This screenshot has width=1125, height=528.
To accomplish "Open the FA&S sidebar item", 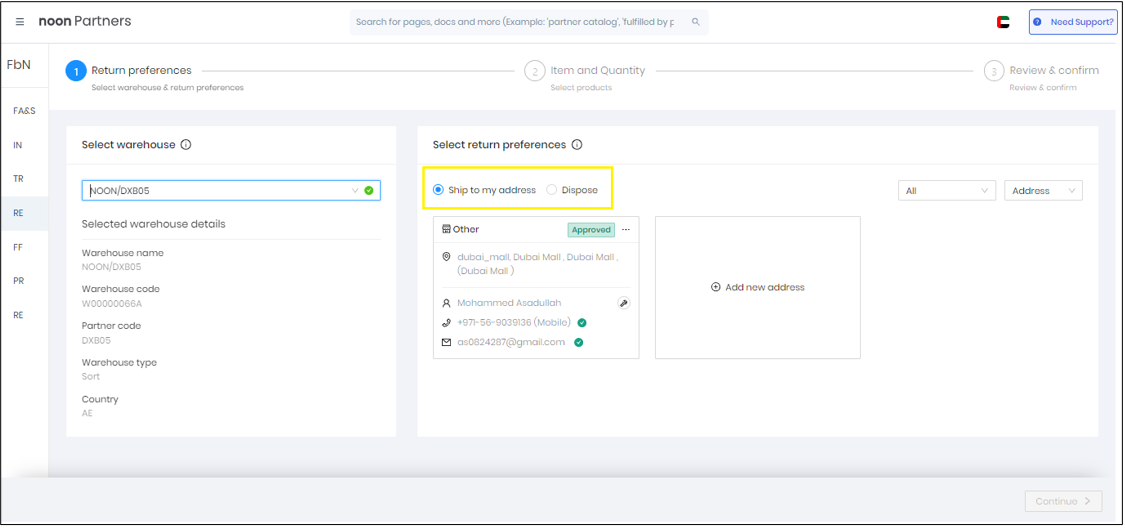I will point(24,111).
